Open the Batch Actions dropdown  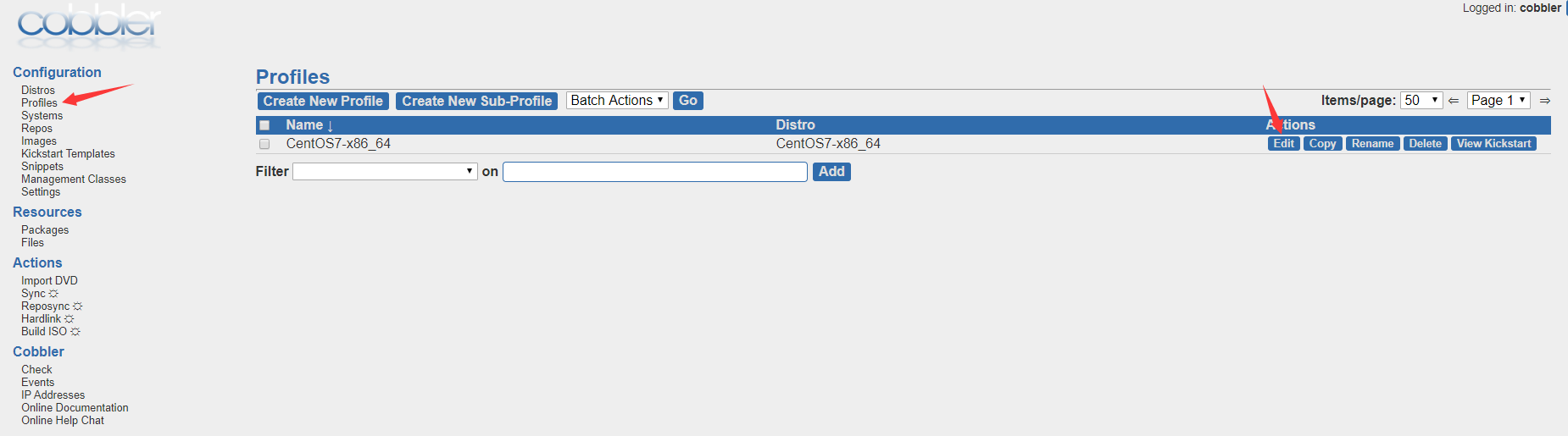point(617,101)
